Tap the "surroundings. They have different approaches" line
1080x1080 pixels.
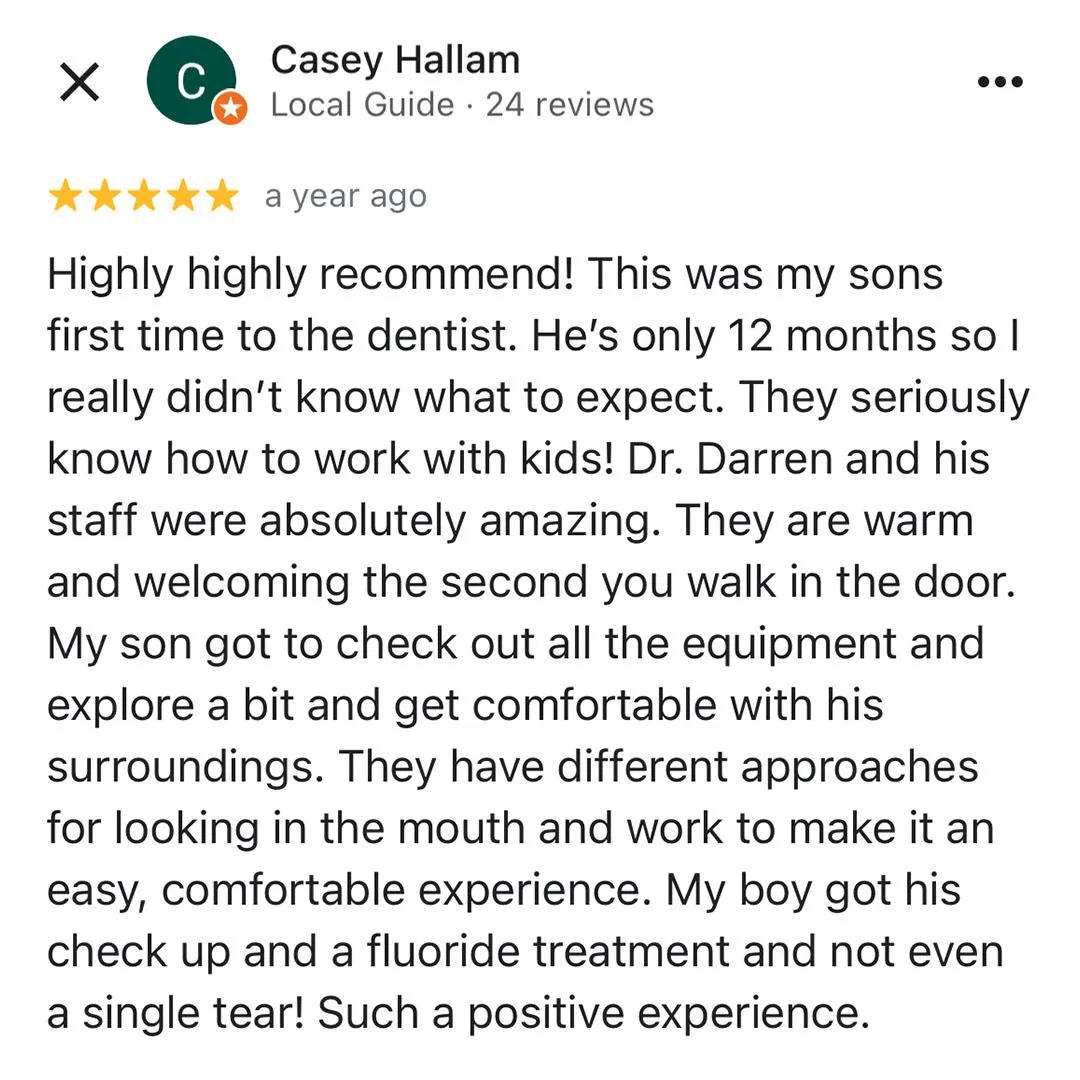512,767
